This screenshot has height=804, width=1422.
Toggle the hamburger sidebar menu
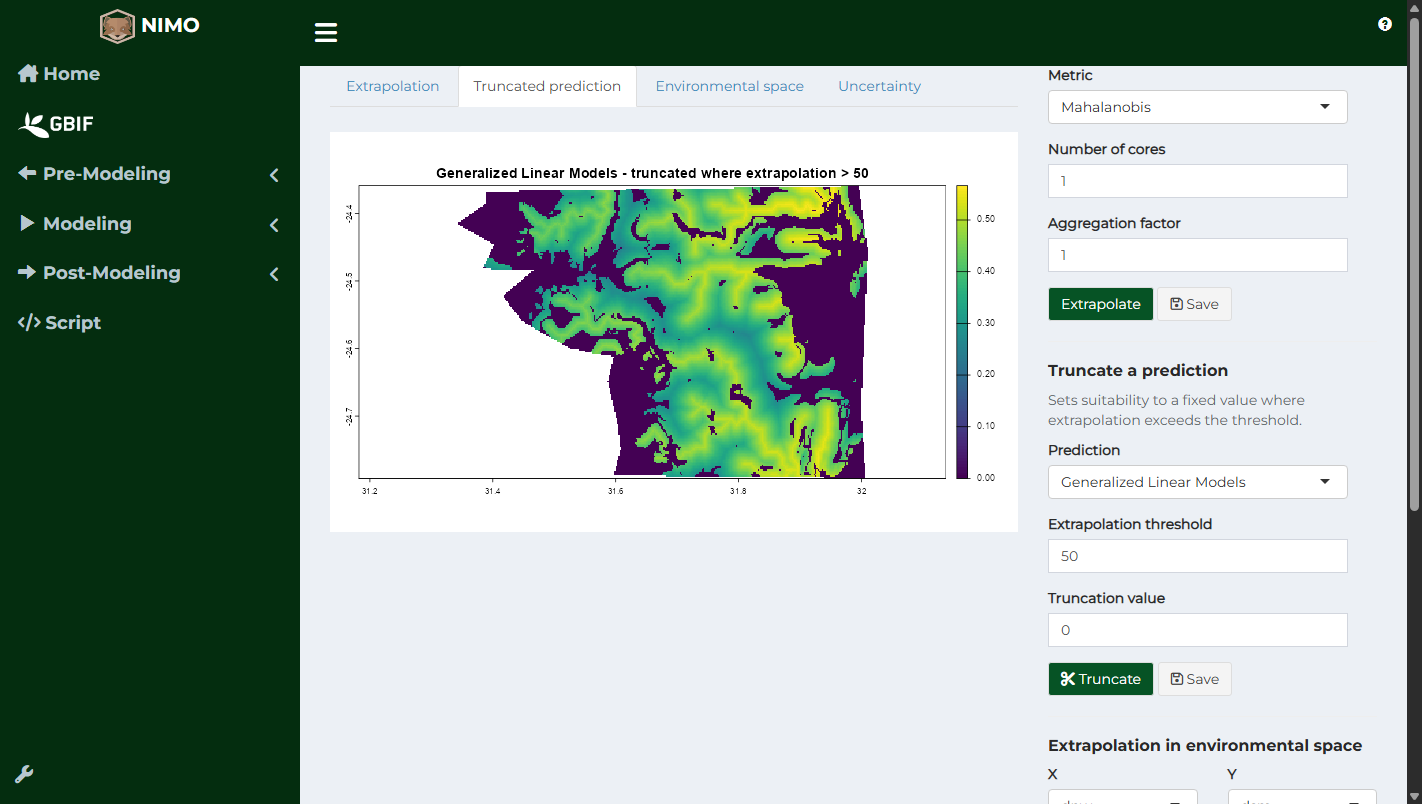tap(326, 33)
